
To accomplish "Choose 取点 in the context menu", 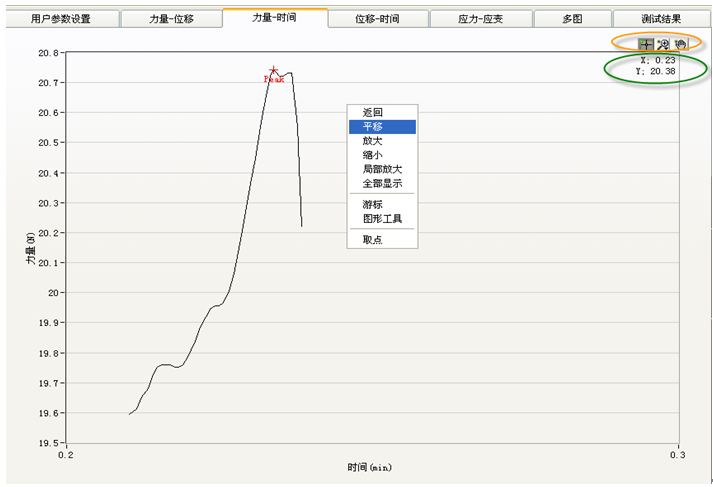I will (372, 239).
